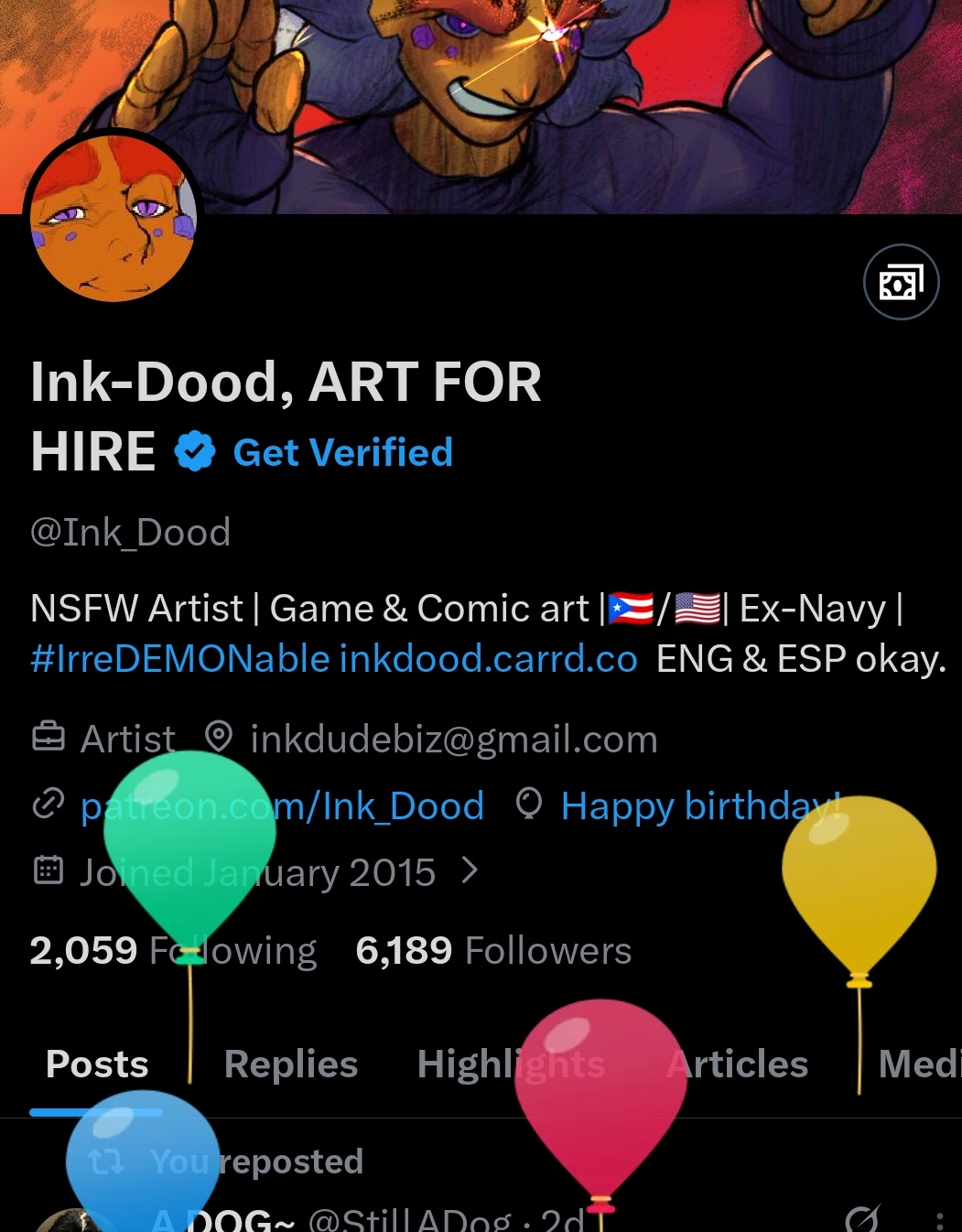Switch to the Replies tab
The height and width of the screenshot is (1232, 962).
point(290,1064)
